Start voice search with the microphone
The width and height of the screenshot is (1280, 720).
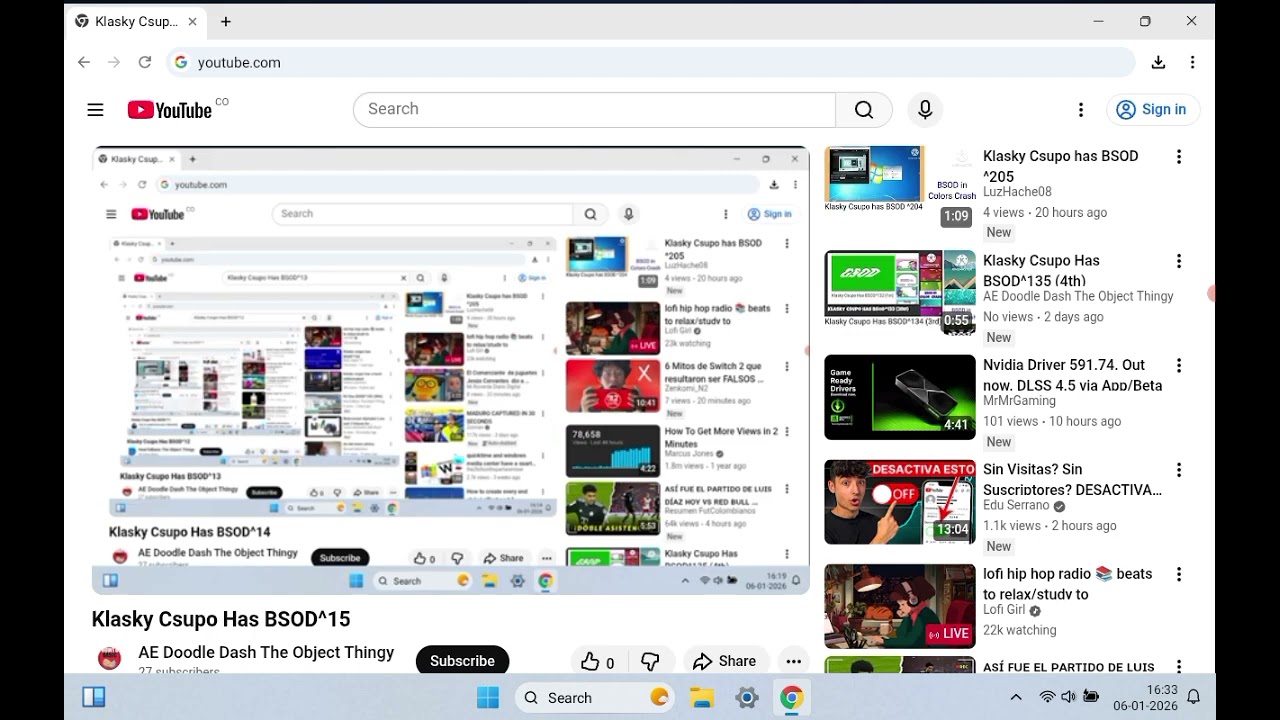(x=925, y=110)
